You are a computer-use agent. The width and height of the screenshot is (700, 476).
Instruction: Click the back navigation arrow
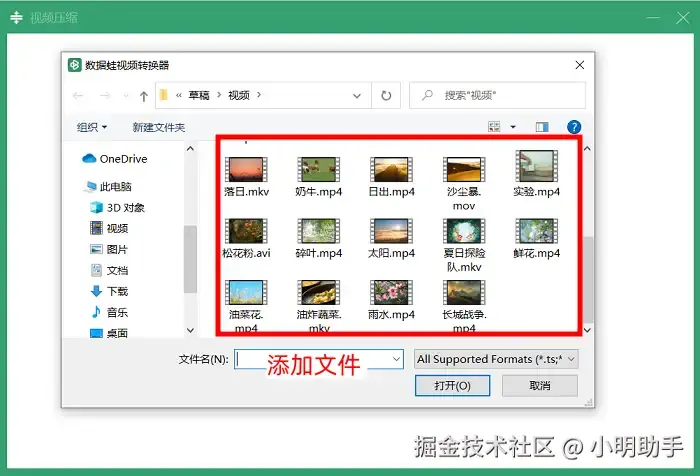pos(78,96)
